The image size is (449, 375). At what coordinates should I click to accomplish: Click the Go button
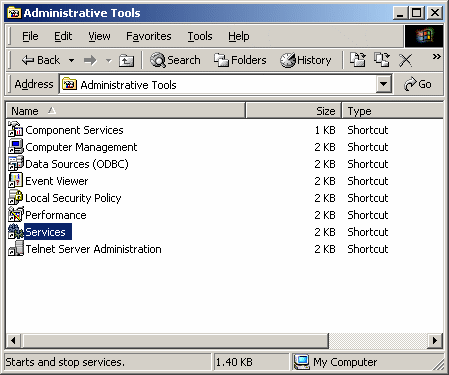click(418, 84)
